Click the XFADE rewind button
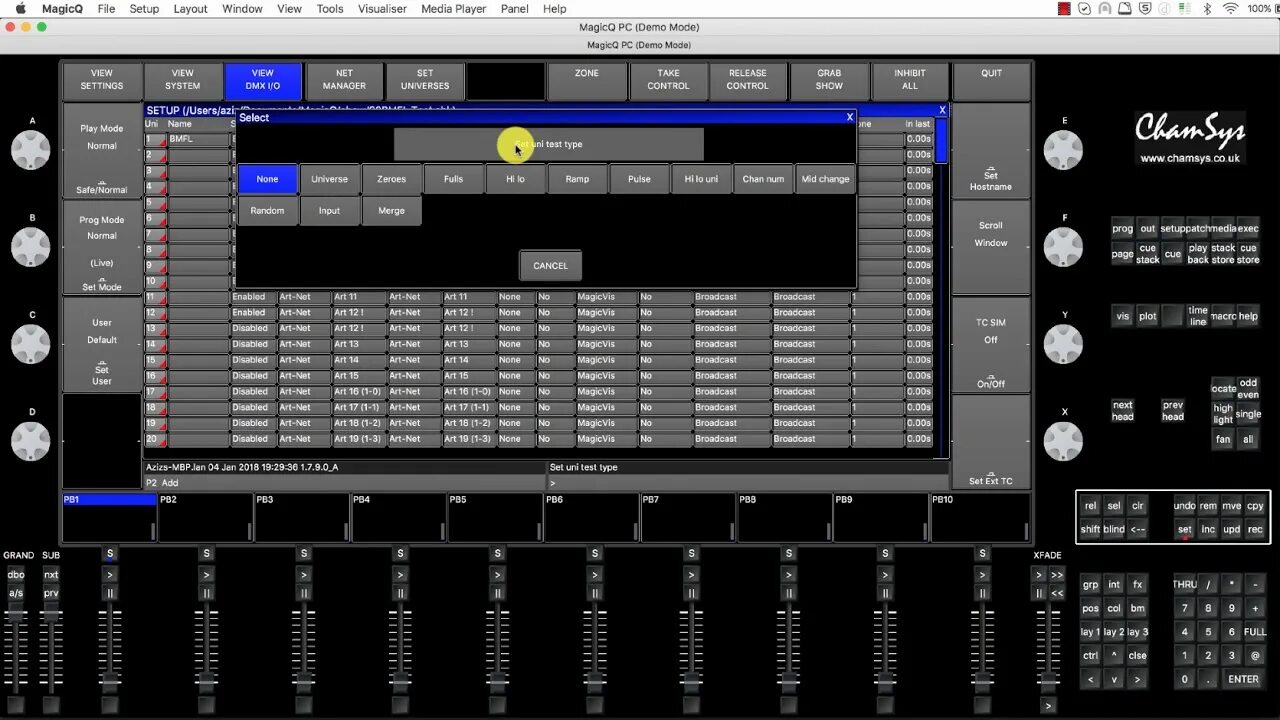Viewport: 1280px width, 720px height. (1057, 593)
